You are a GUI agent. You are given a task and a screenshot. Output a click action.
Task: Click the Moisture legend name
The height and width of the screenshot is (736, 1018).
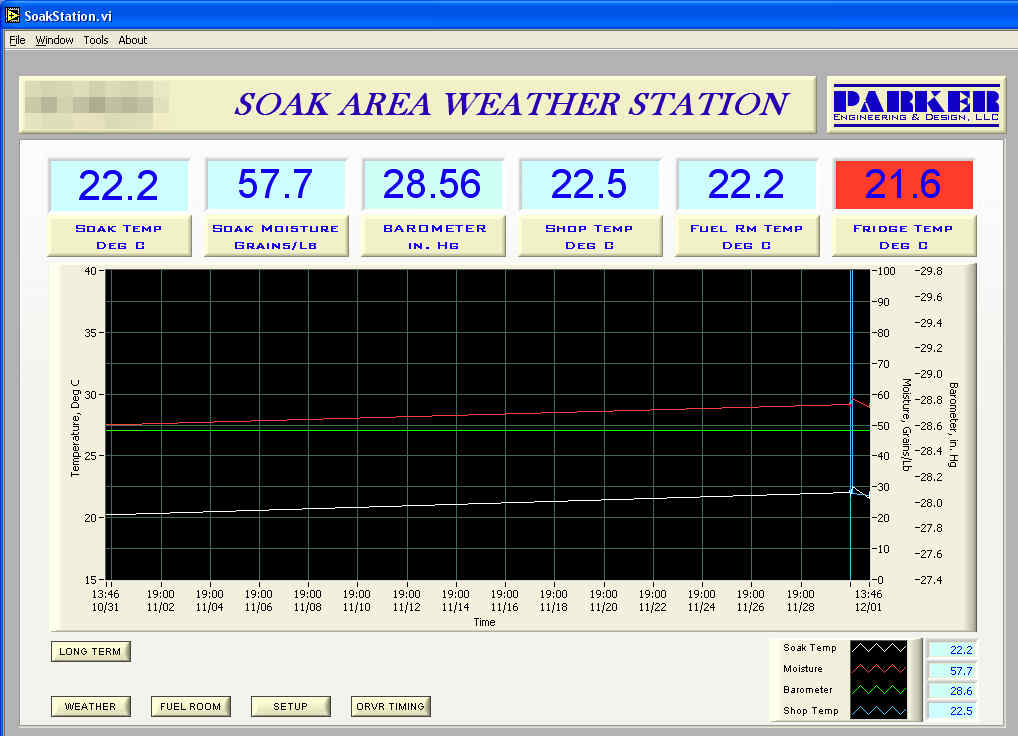[802, 669]
